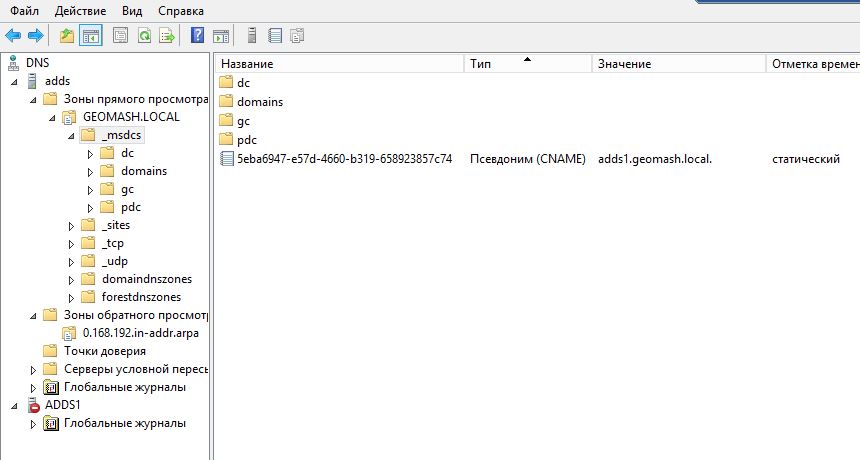Expand the _sites folder in the tree
Viewport: 860px width, 460px height.
[71, 226]
